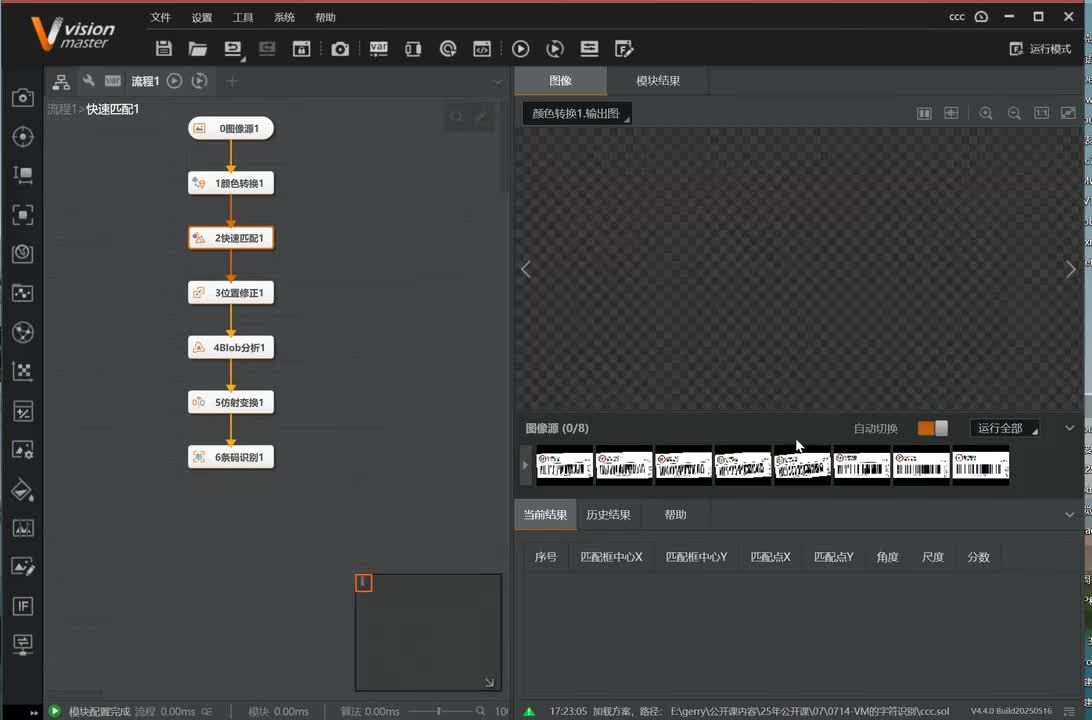The width and height of the screenshot is (1092, 720).
Task: Show next image with right arrow
Action: click(1070, 269)
